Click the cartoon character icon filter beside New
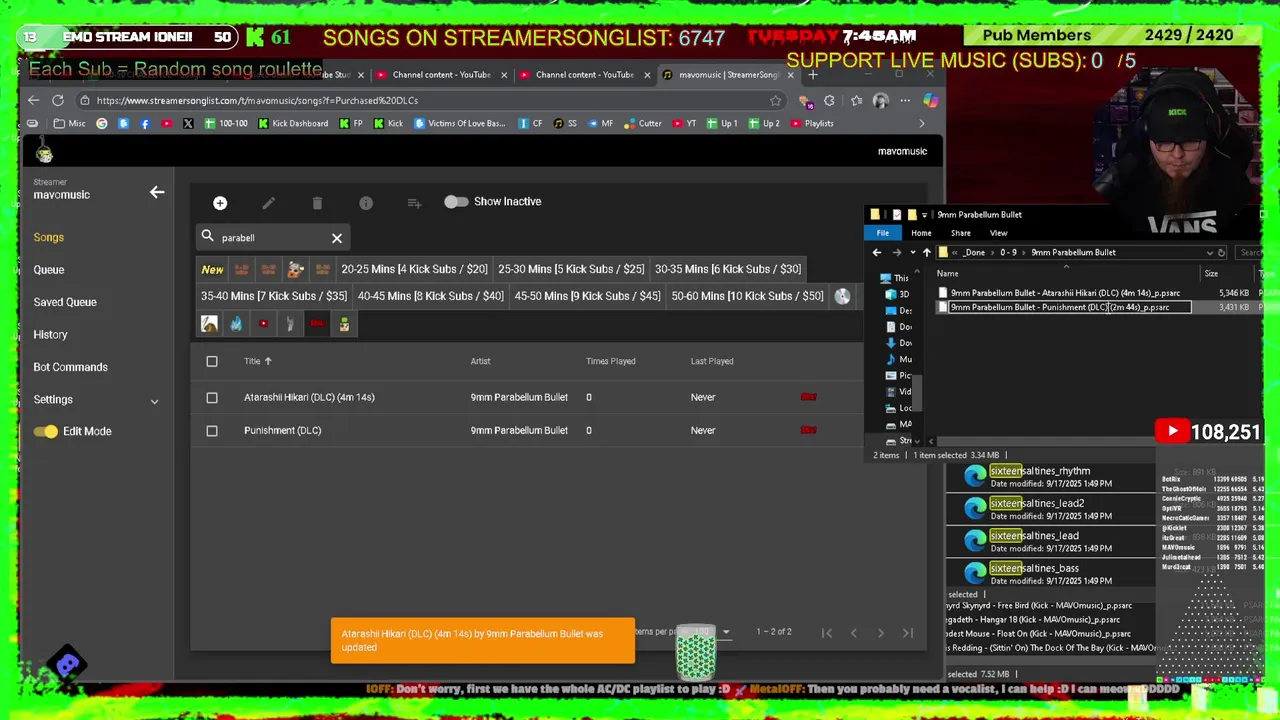Screen dimensions: 1280x720 click(295, 269)
